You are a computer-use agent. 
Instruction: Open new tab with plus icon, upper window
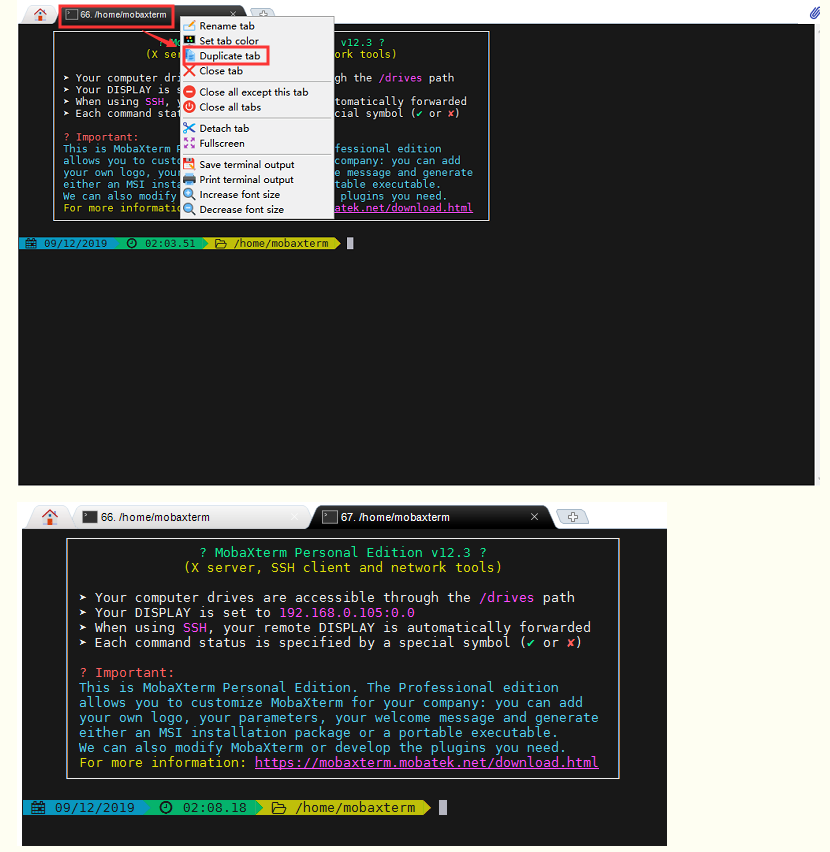tap(263, 14)
